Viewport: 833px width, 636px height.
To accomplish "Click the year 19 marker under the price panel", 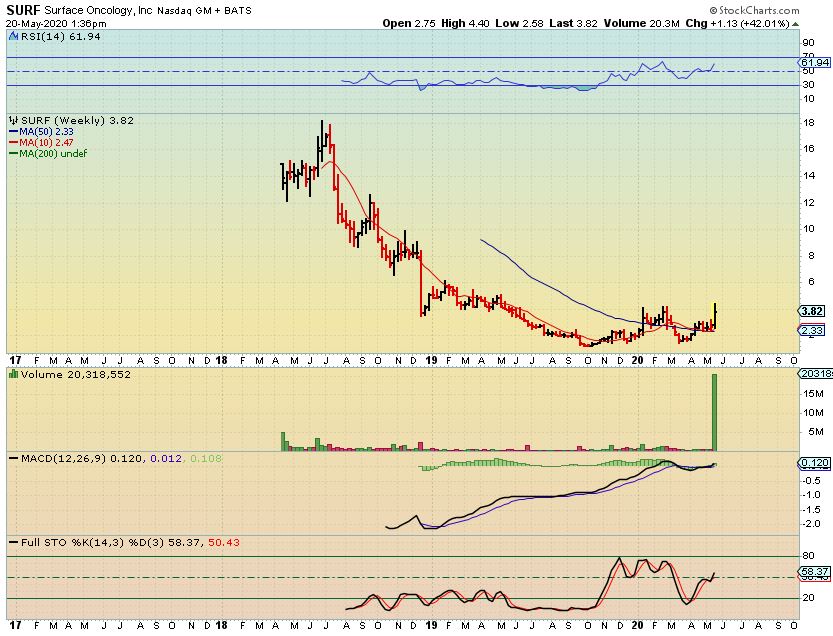I will 432,360.
